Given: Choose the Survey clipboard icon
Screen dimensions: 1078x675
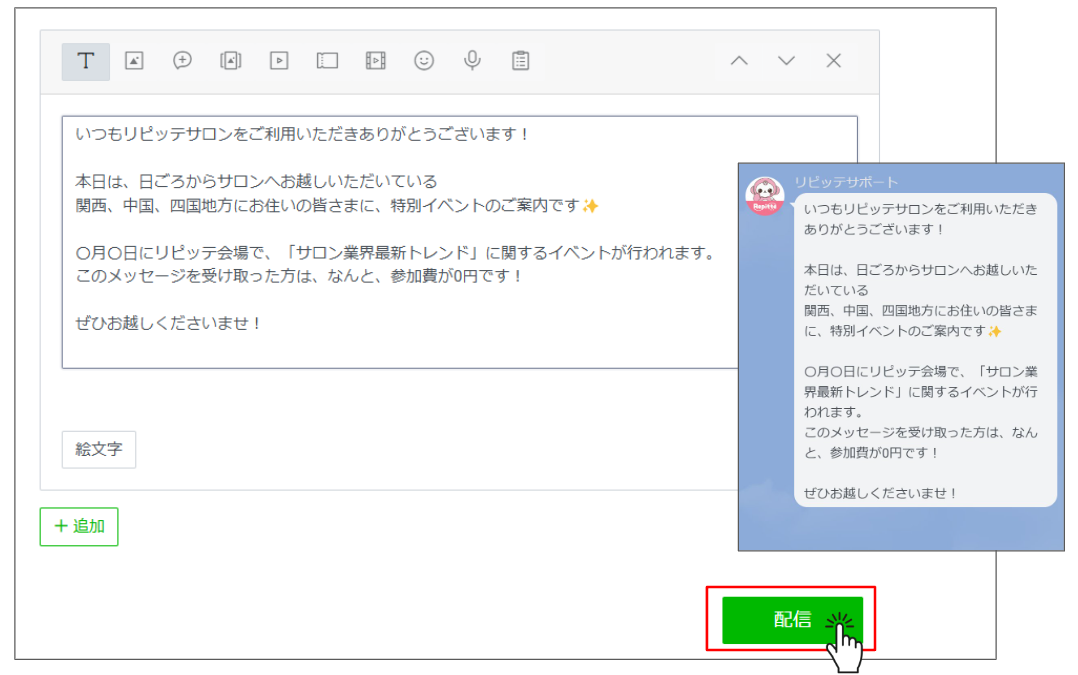Looking at the screenshot, I should pyautogui.click(x=520, y=61).
